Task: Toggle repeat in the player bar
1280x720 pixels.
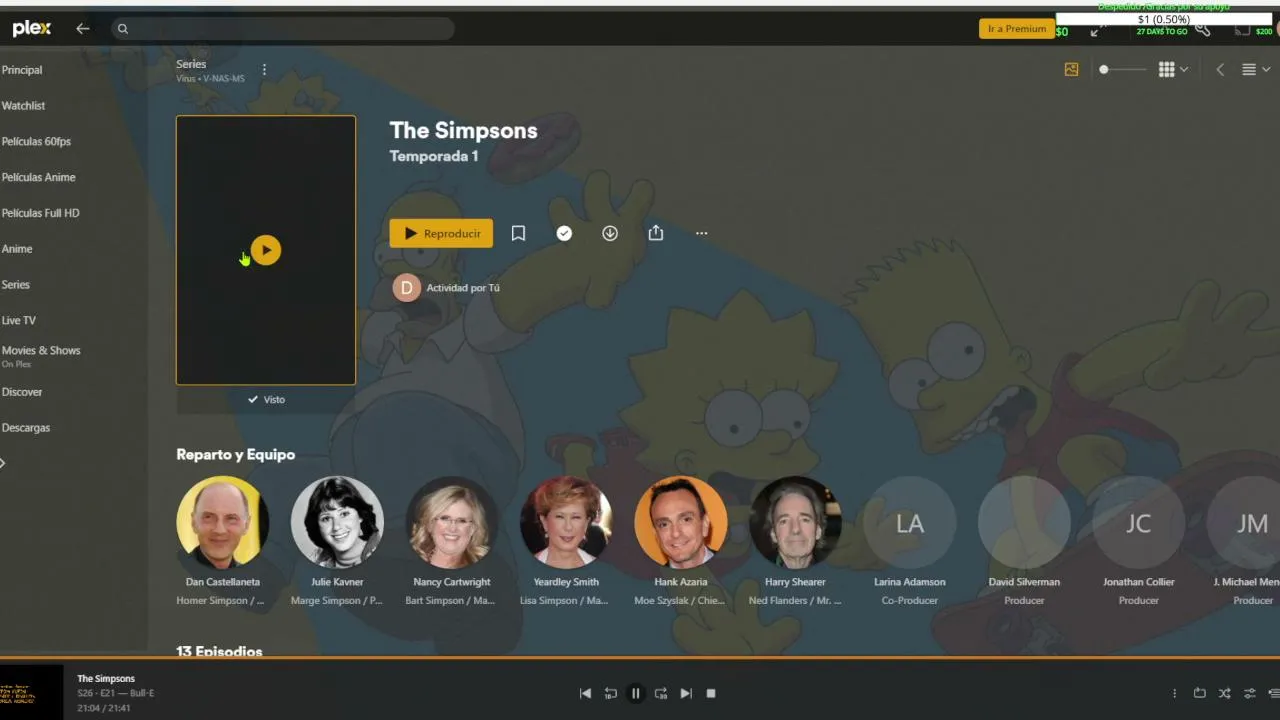Action: point(1199,693)
